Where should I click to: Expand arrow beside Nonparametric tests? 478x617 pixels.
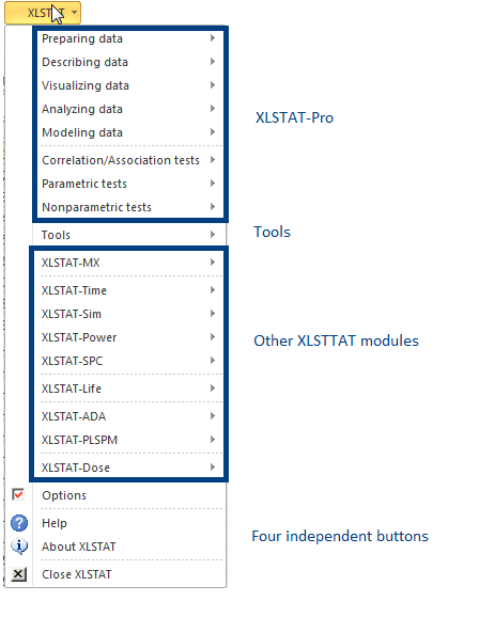(212, 207)
